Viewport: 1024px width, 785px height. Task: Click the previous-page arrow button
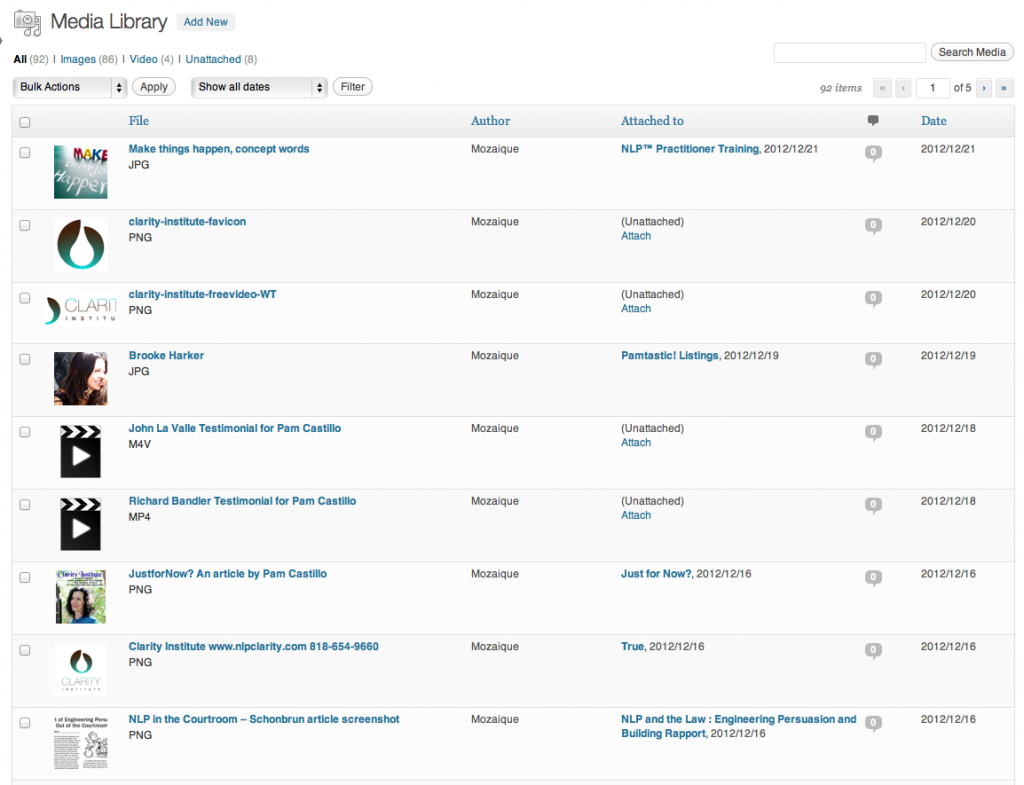[903, 88]
